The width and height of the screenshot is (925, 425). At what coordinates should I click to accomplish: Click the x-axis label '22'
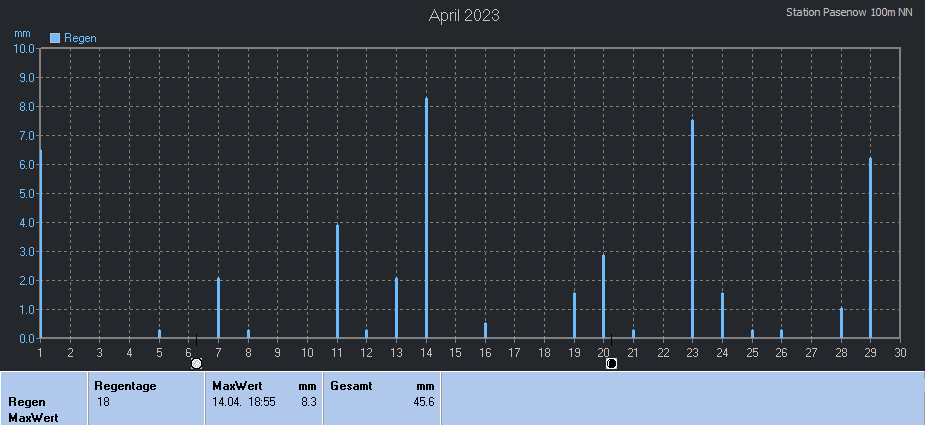pyautogui.click(x=663, y=353)
